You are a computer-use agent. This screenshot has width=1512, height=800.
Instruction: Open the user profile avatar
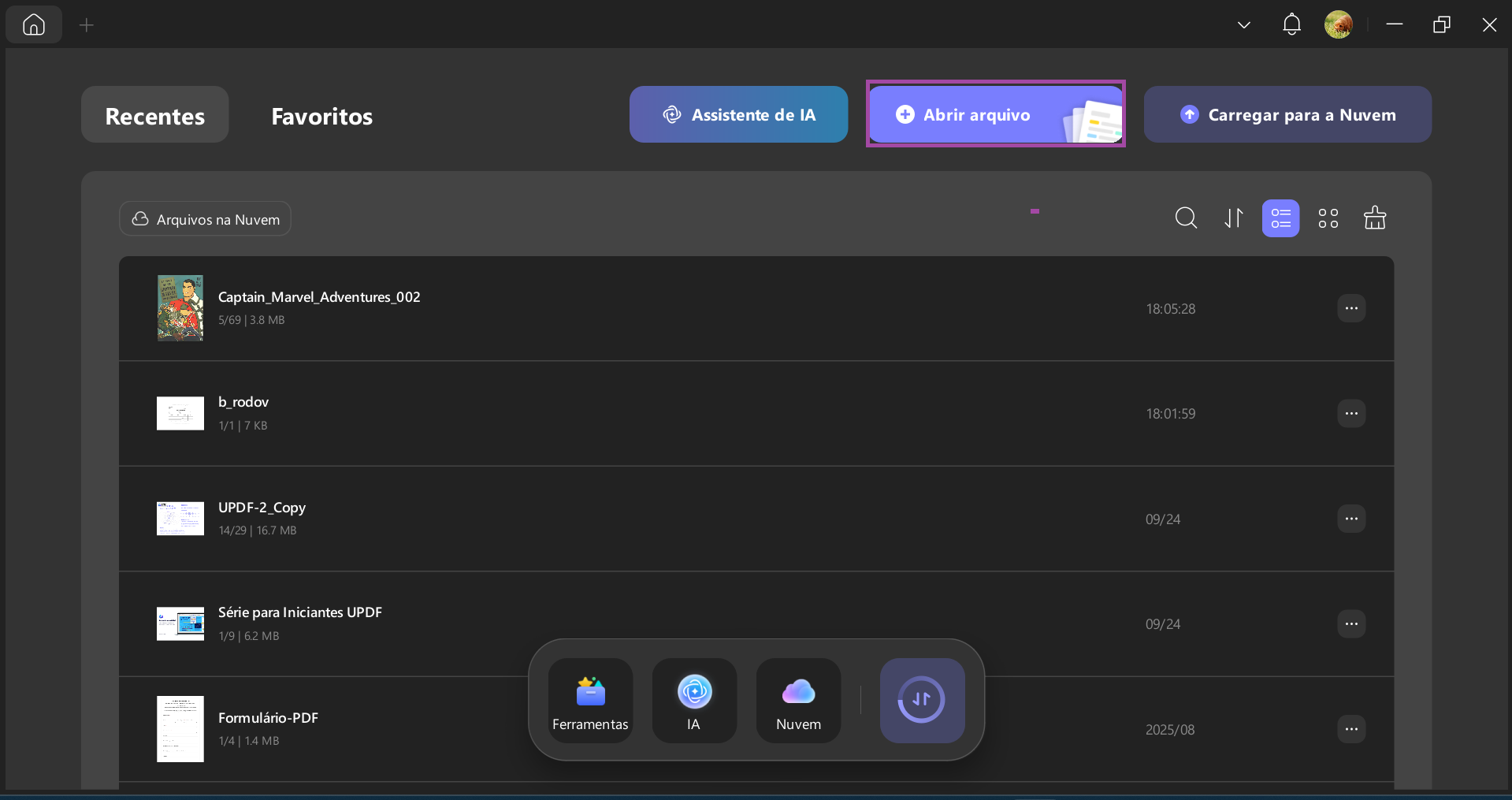pos(1339,24)
